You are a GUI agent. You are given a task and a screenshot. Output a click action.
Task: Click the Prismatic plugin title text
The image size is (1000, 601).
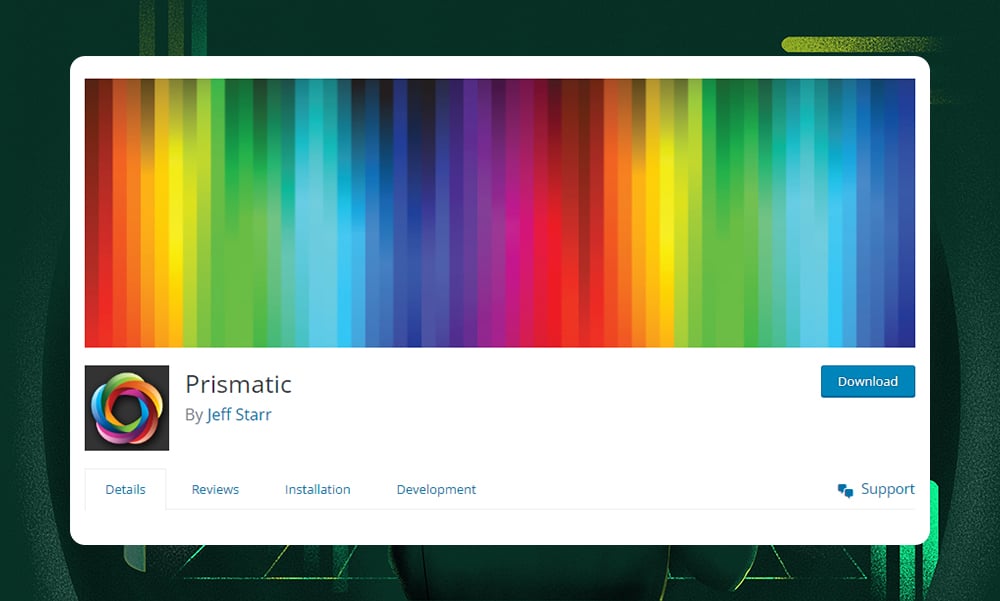point(238,384)
